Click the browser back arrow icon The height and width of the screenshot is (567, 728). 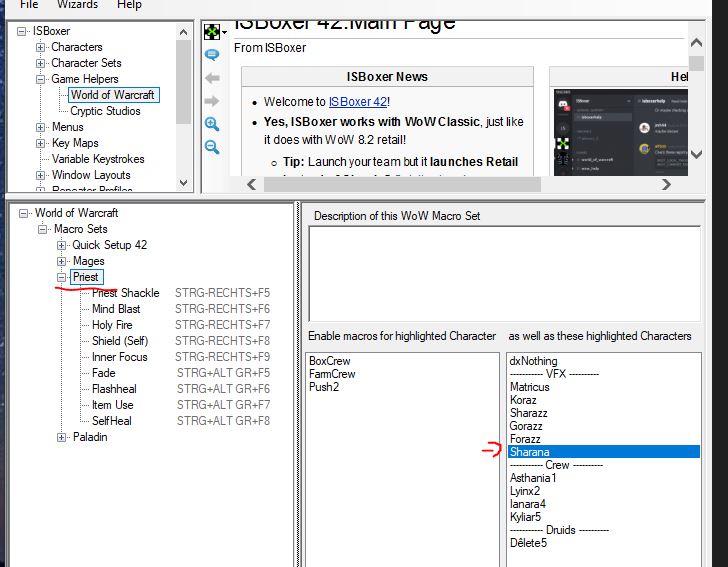[212, 78]
